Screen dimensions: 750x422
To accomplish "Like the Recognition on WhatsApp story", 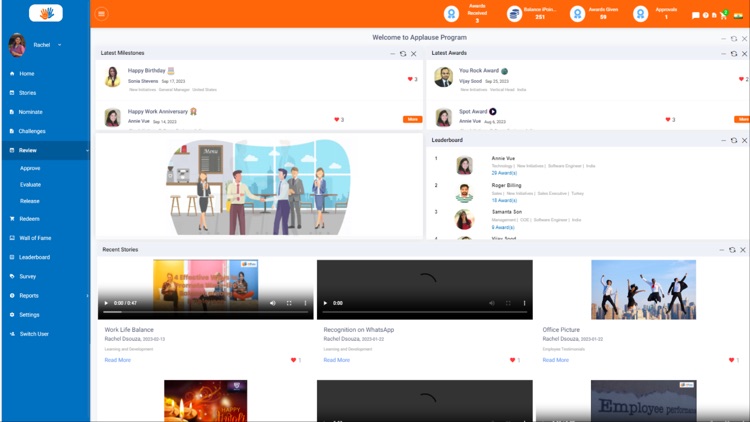I will coord(512,360).
